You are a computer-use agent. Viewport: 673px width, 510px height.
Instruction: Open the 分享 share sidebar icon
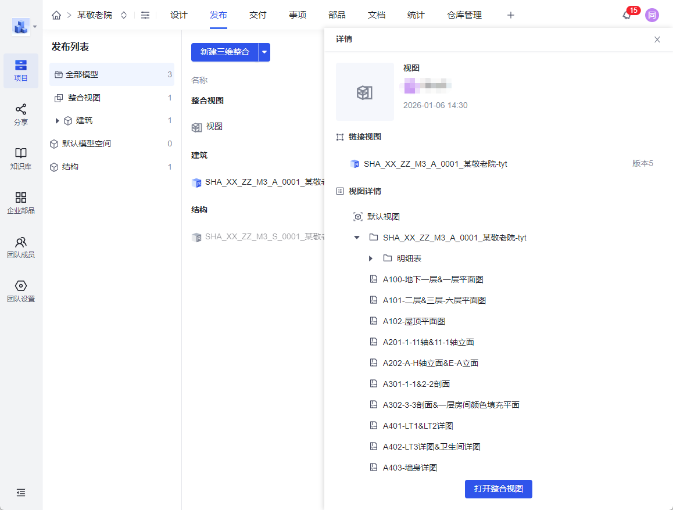point(21,113)
